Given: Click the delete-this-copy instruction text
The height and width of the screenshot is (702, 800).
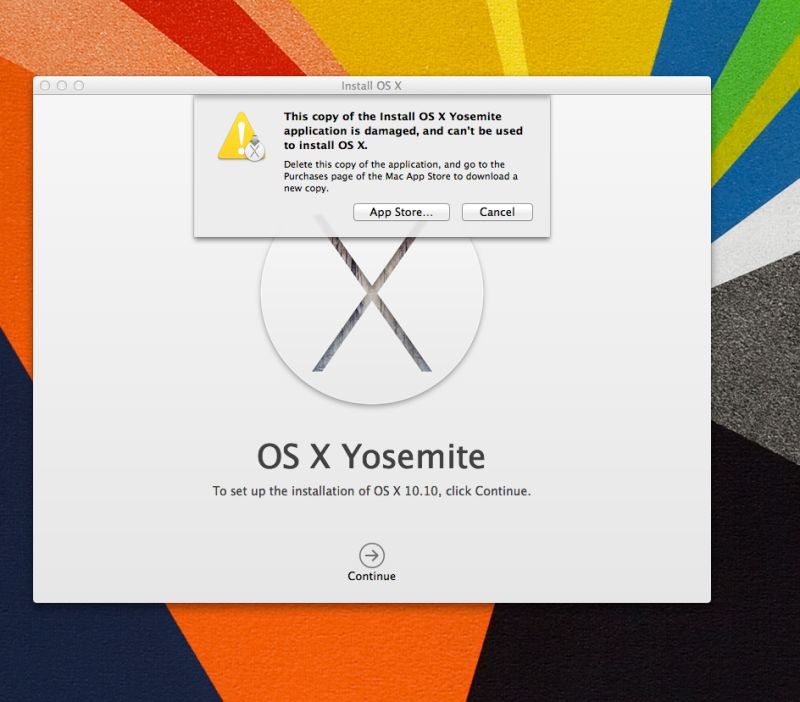Looking at the screenshot, I should [395, 177].
